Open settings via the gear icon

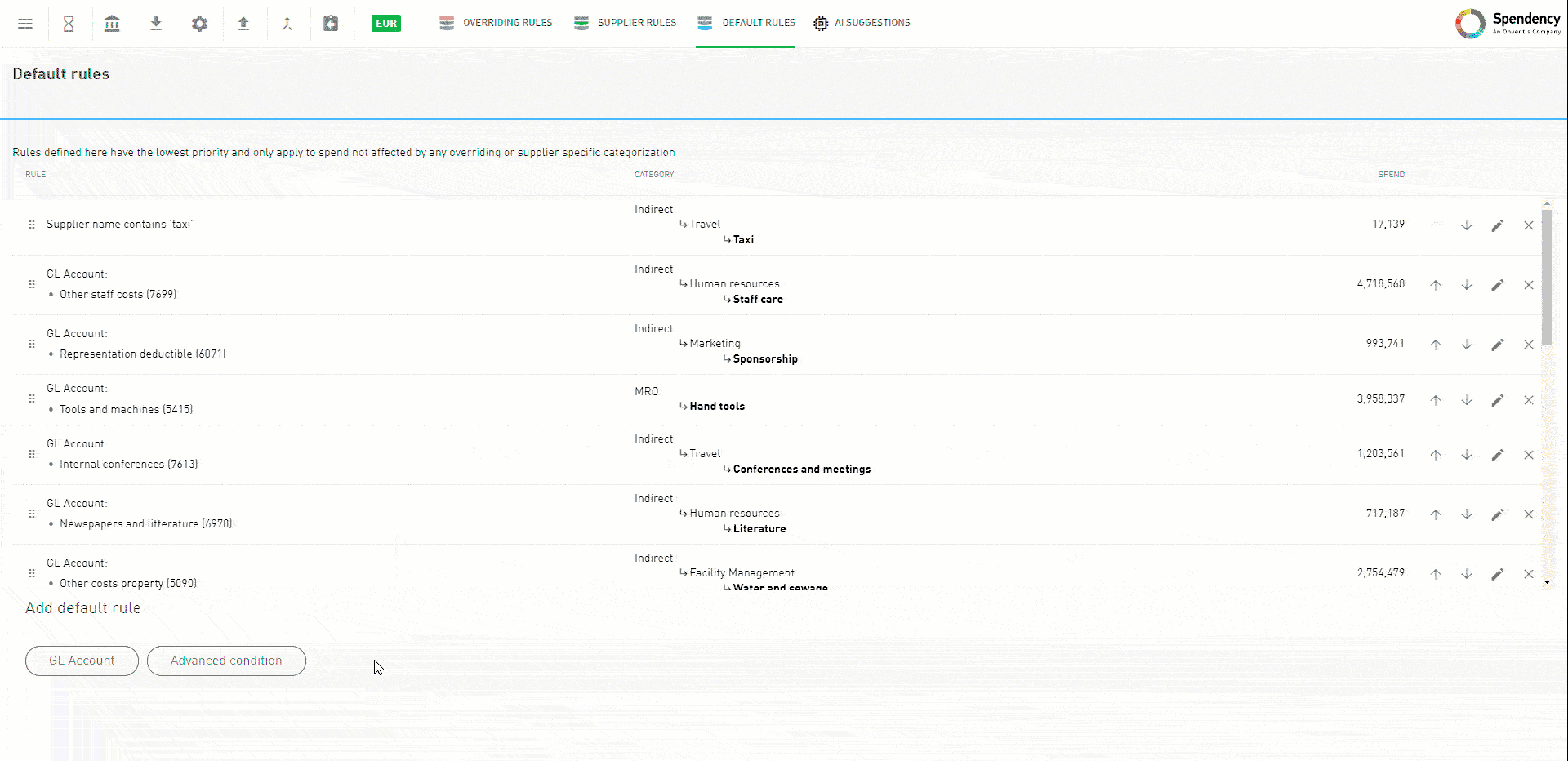[x=199, y=24]
